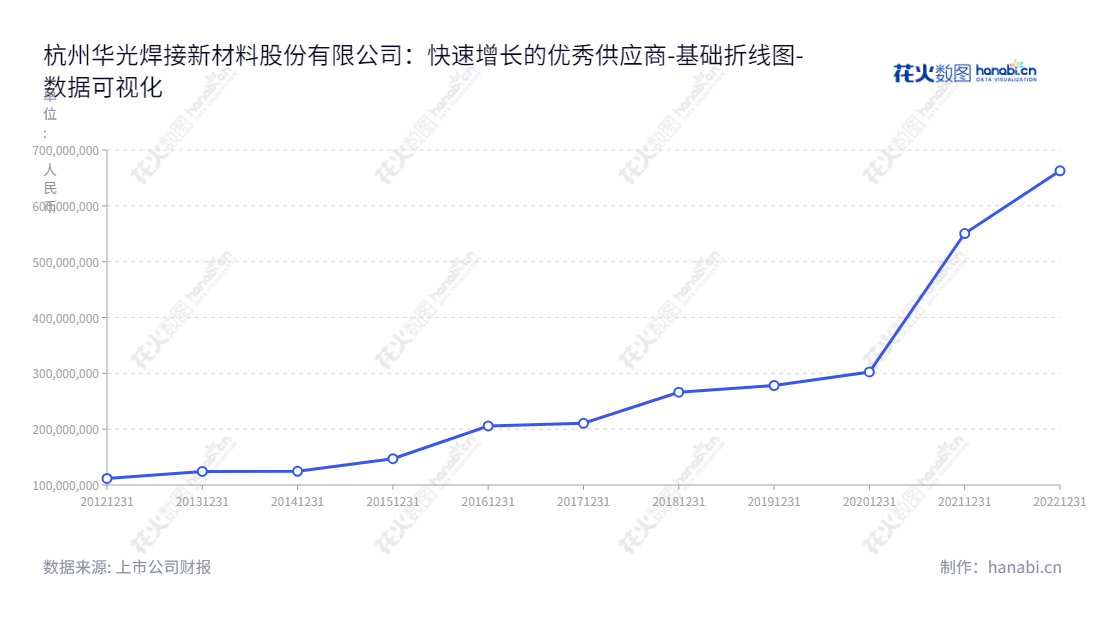This screenshot has height=620, width=1100.
Task: Click the 20161231 data point marker
Action: [x=487, y=425]
